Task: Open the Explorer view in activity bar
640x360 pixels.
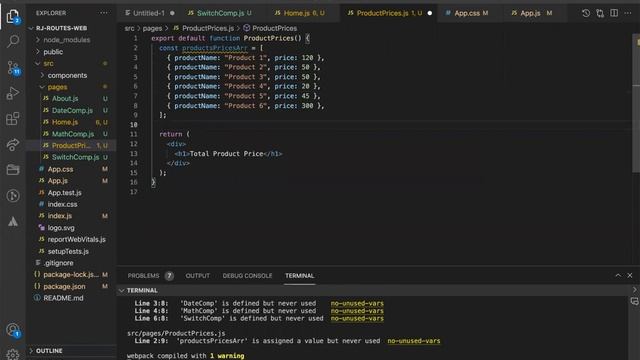Action: (x=13, y=16)
